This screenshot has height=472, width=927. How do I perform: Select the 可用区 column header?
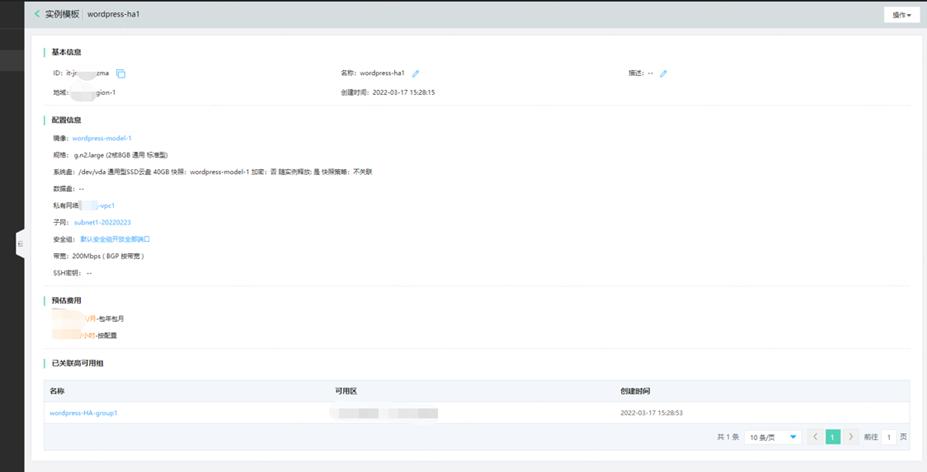point(346,391)
